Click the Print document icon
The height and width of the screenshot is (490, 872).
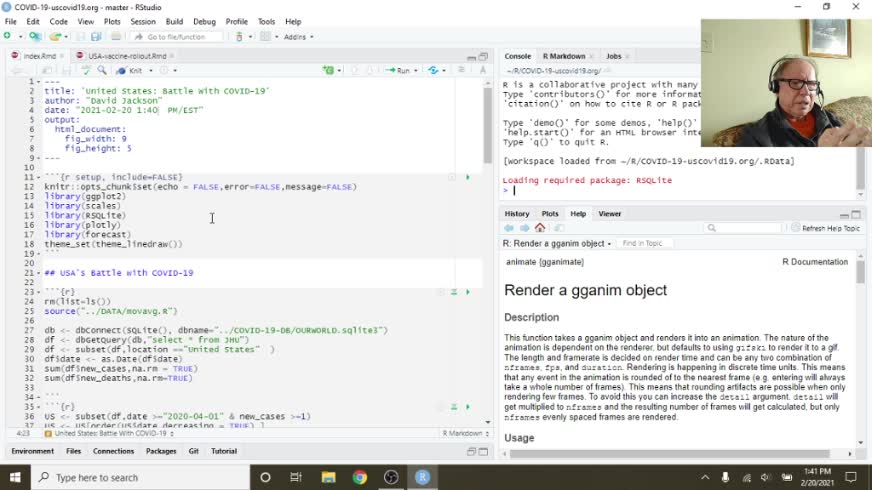[x=116, y=37]
